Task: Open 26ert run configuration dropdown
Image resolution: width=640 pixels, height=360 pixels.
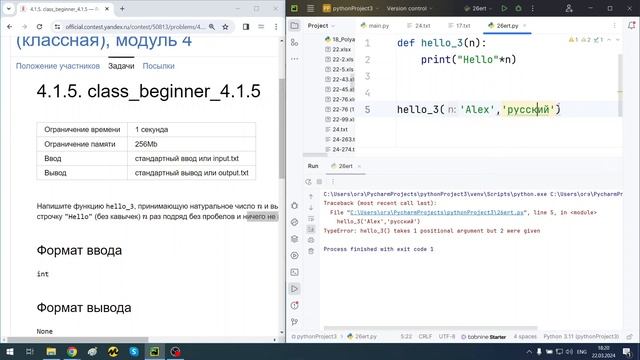Action: point(478,8)
